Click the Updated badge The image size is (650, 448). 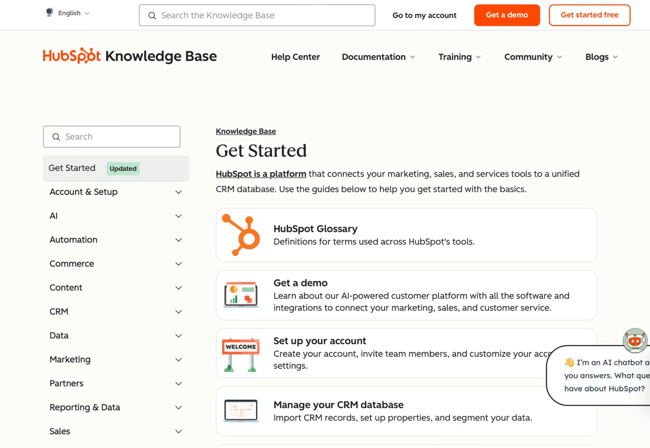tap(123, 169)
